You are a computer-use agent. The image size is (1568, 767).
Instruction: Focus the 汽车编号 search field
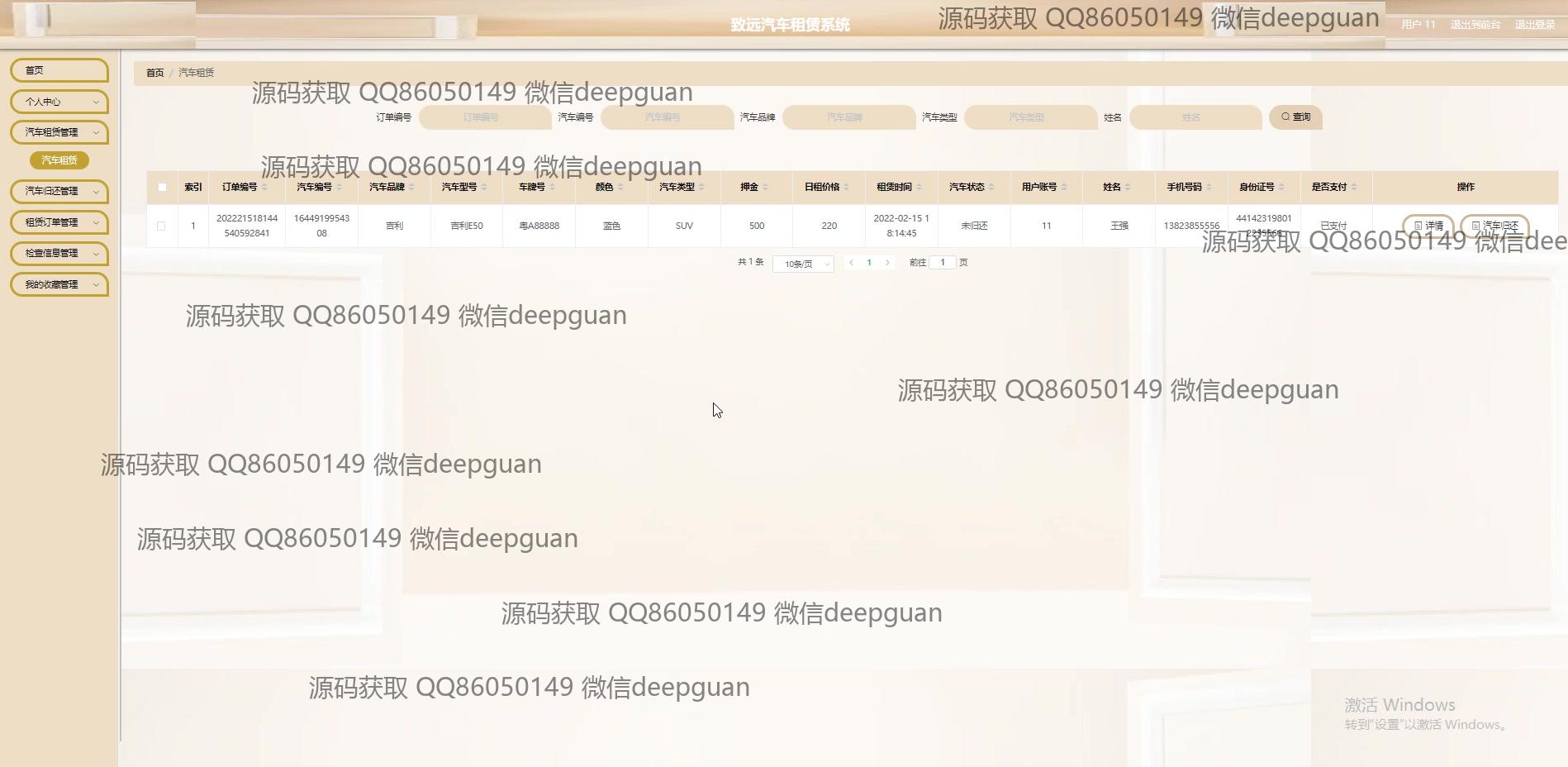click(x=667, y=117)
